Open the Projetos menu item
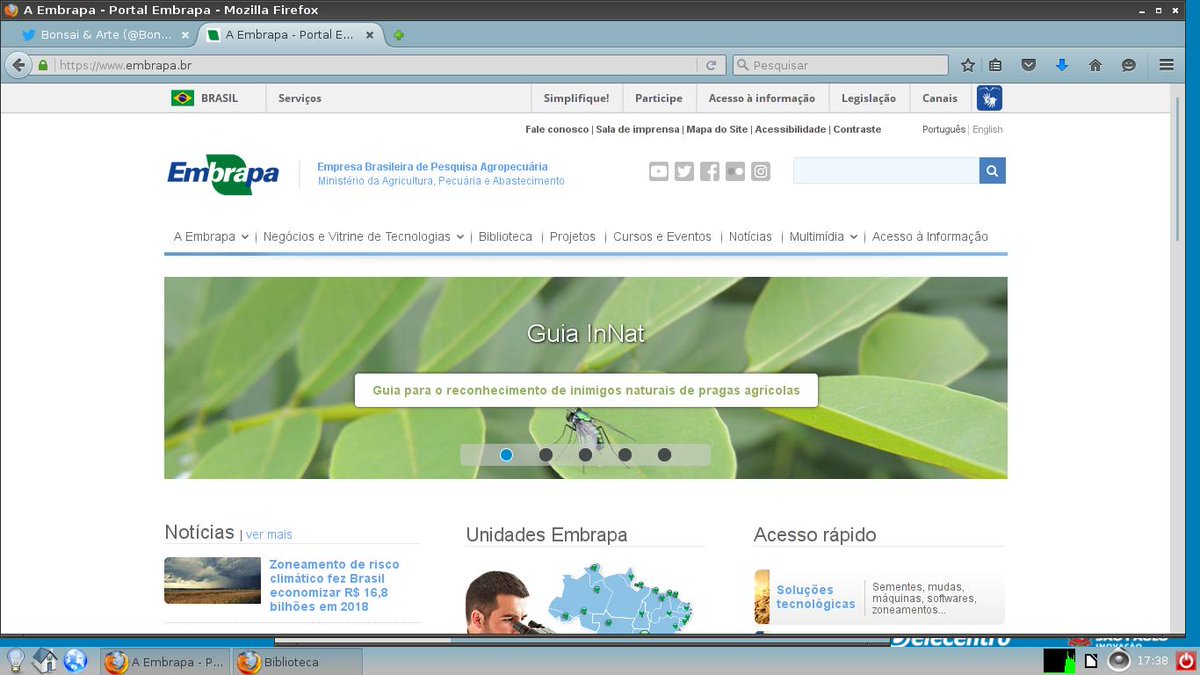Viewport: 1200px width, 675px height. click(573, 237)
